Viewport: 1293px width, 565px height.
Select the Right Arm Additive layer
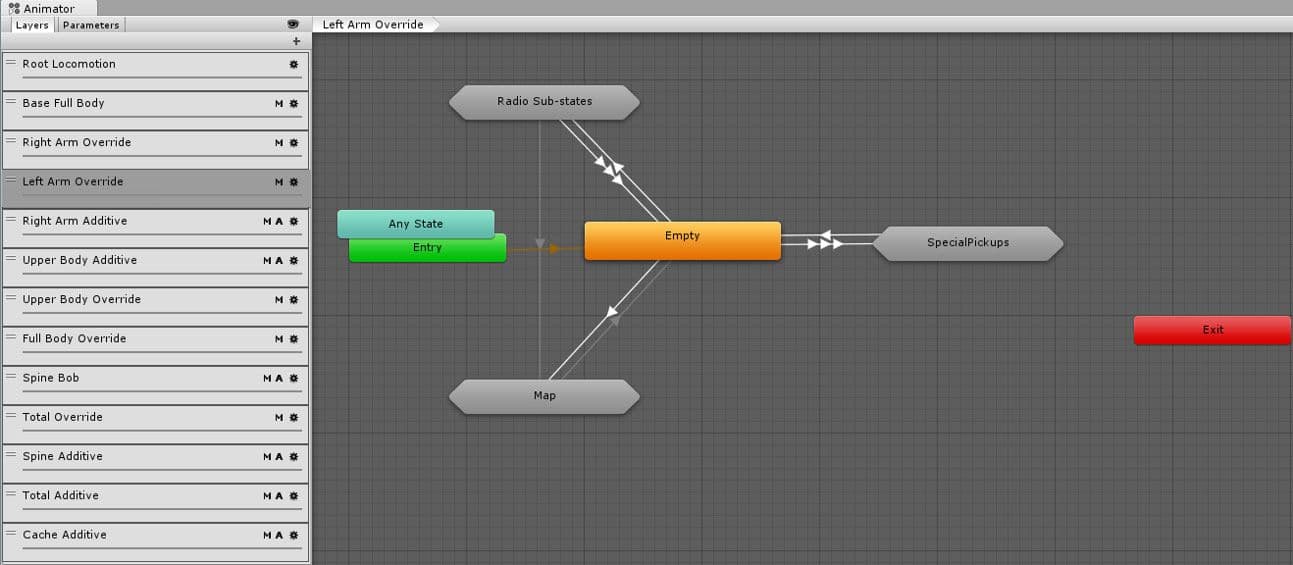pyautogui.click(x=155, y=227)
